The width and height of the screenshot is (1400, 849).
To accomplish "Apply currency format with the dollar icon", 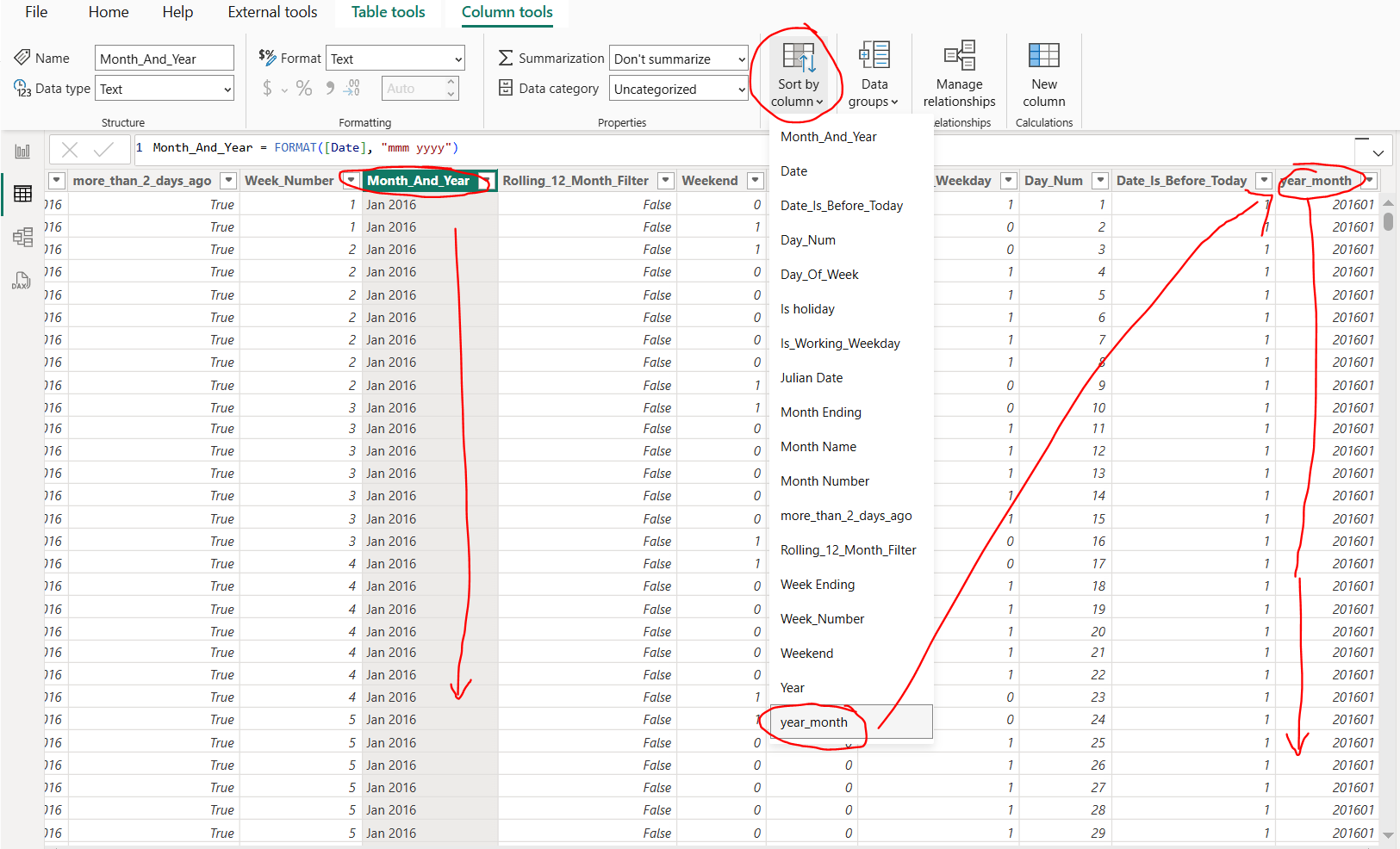I will tap(267, 88).
